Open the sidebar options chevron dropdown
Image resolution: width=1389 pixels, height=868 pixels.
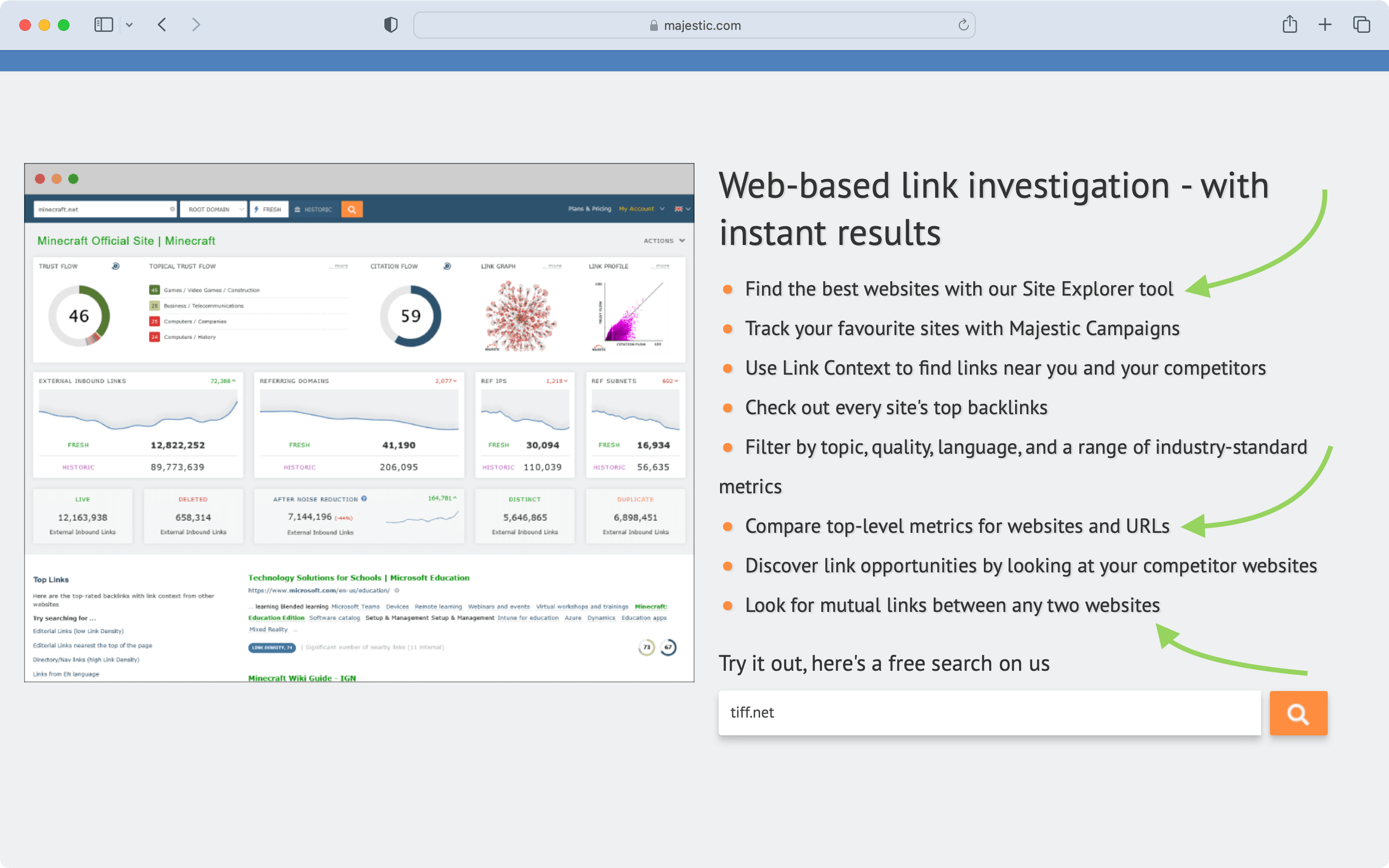pos(129,25)
